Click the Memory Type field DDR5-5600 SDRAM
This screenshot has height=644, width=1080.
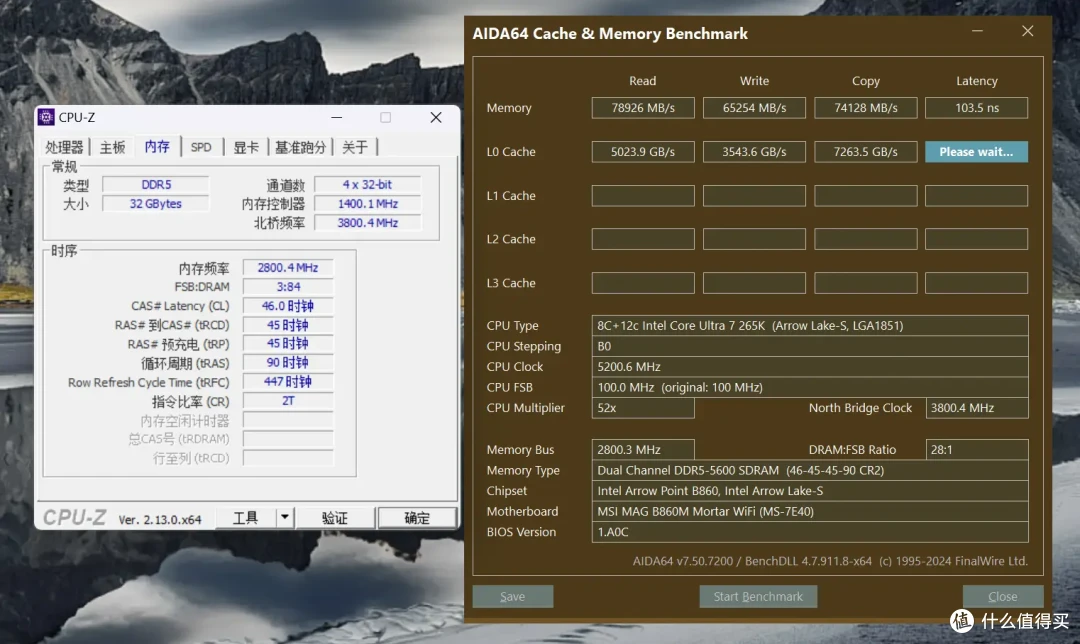click(810, 470)
